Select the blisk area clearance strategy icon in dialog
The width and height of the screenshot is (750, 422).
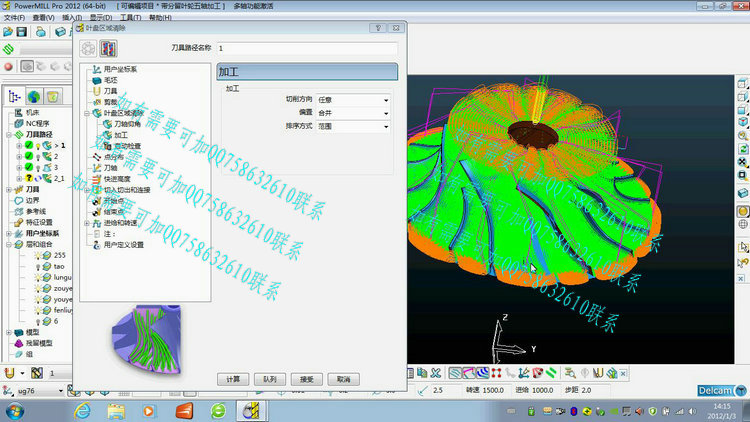(x=109, y=48)
